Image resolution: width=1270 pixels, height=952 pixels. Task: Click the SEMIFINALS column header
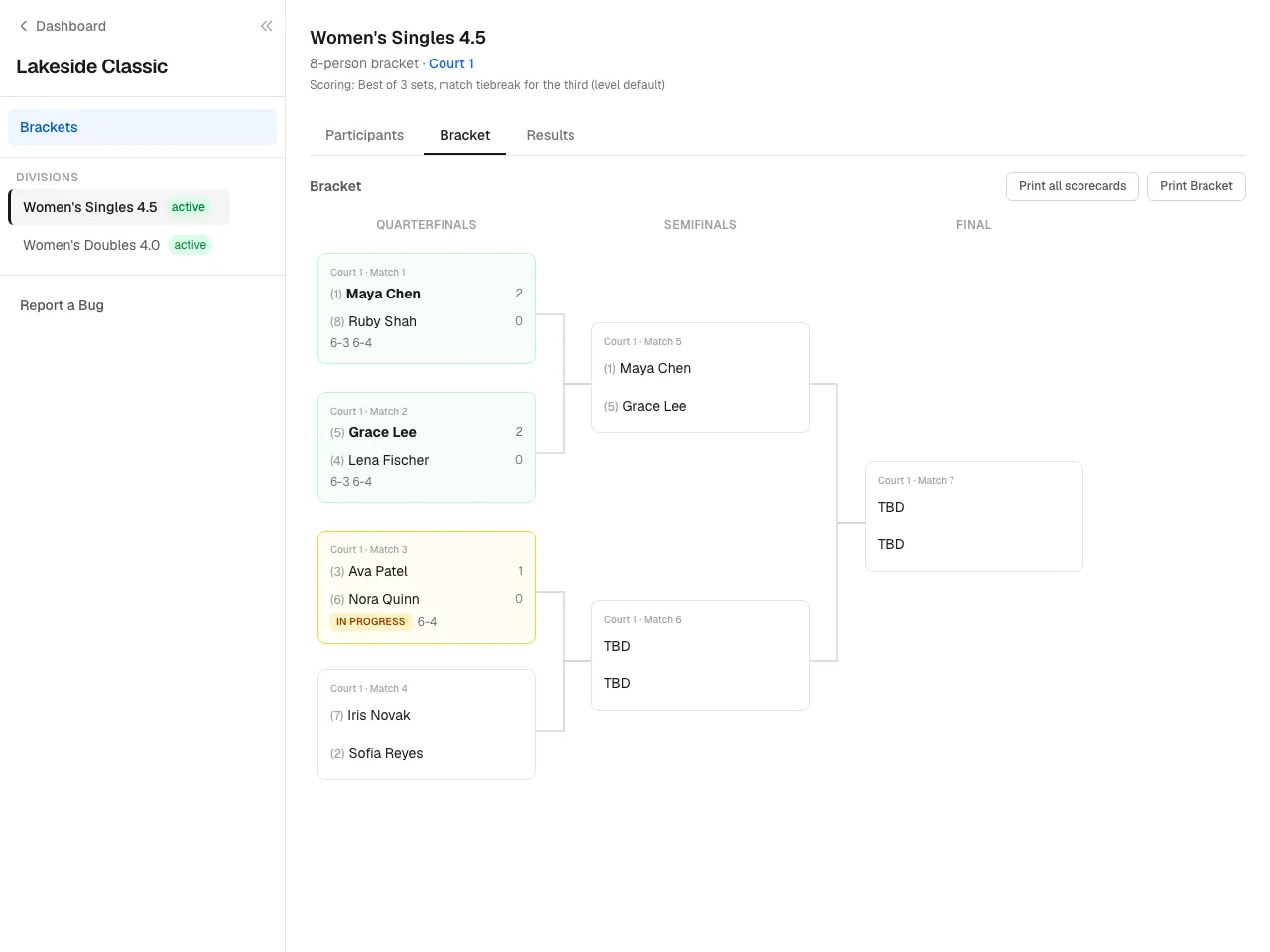pyautogui.click(x=700, y=225)
